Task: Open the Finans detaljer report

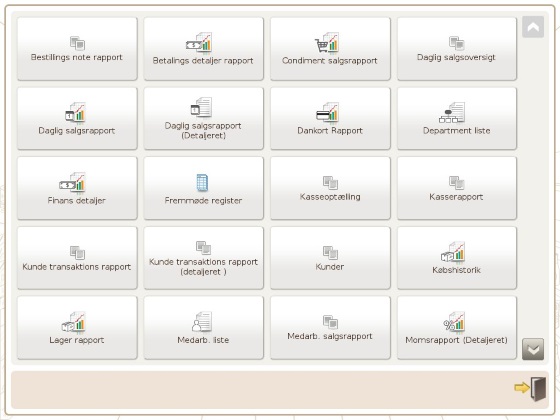Action: pyautogui.click(x=77, y=188)
